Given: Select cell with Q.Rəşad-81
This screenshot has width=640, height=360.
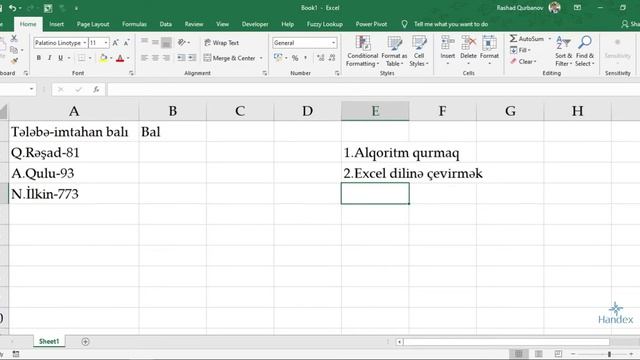Looking at the screenshot, I should click(74, 152).
